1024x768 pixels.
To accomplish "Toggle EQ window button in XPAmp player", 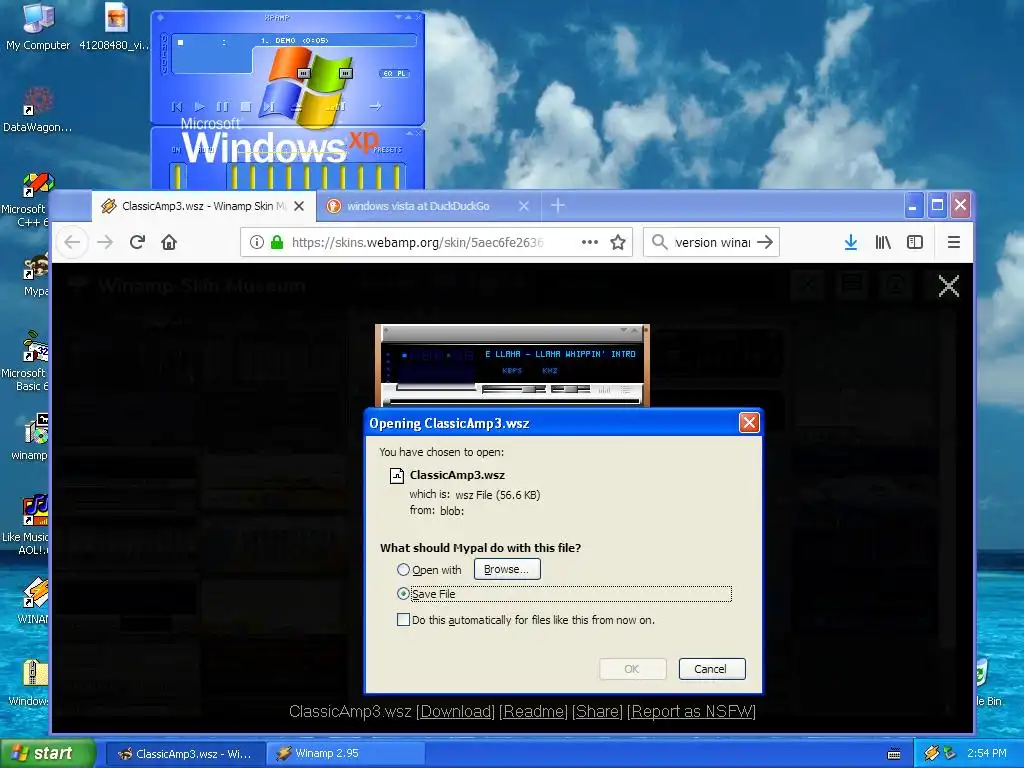I will click(x=388, y=73).
